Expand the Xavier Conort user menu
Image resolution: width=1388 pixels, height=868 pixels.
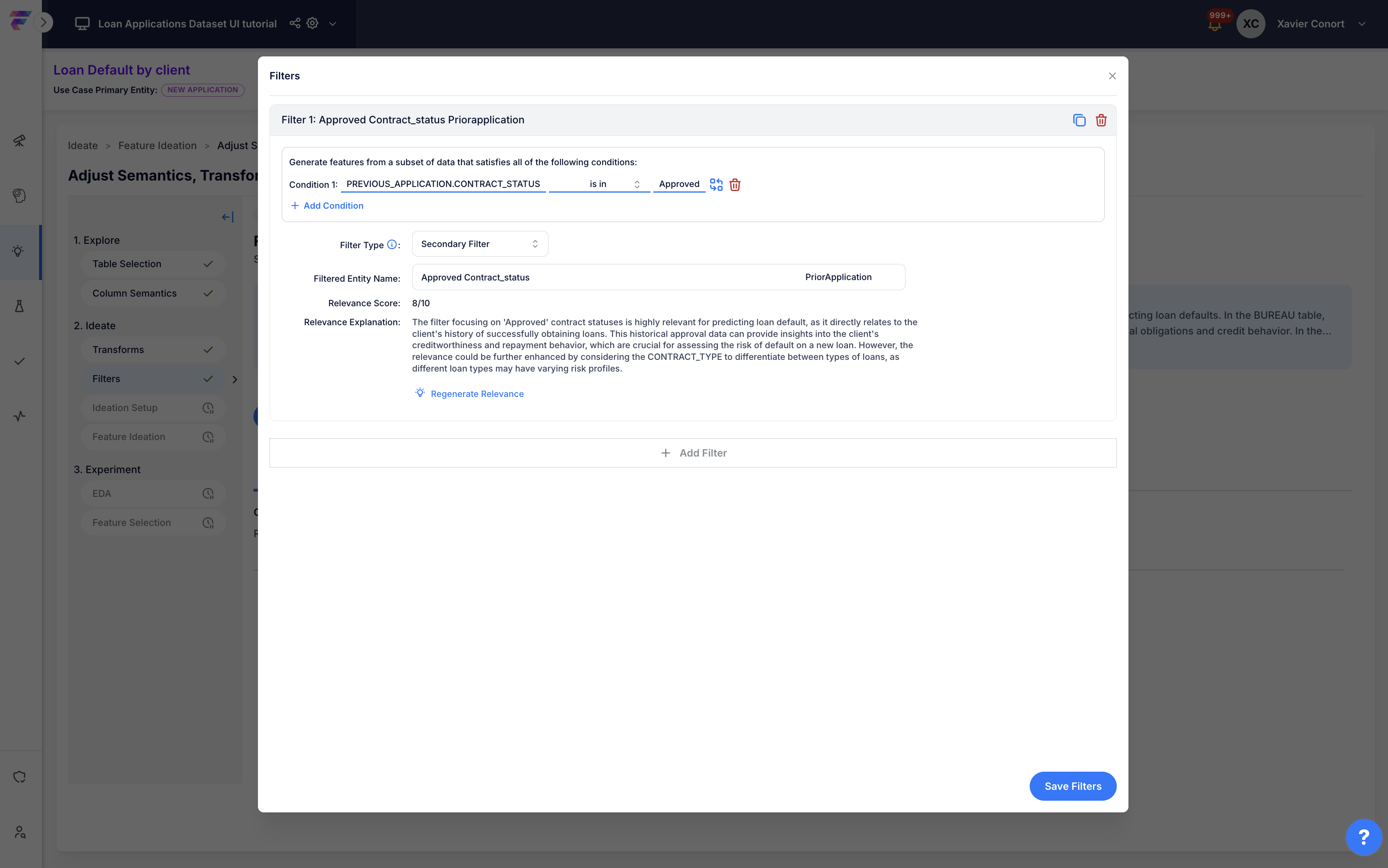1361,24
